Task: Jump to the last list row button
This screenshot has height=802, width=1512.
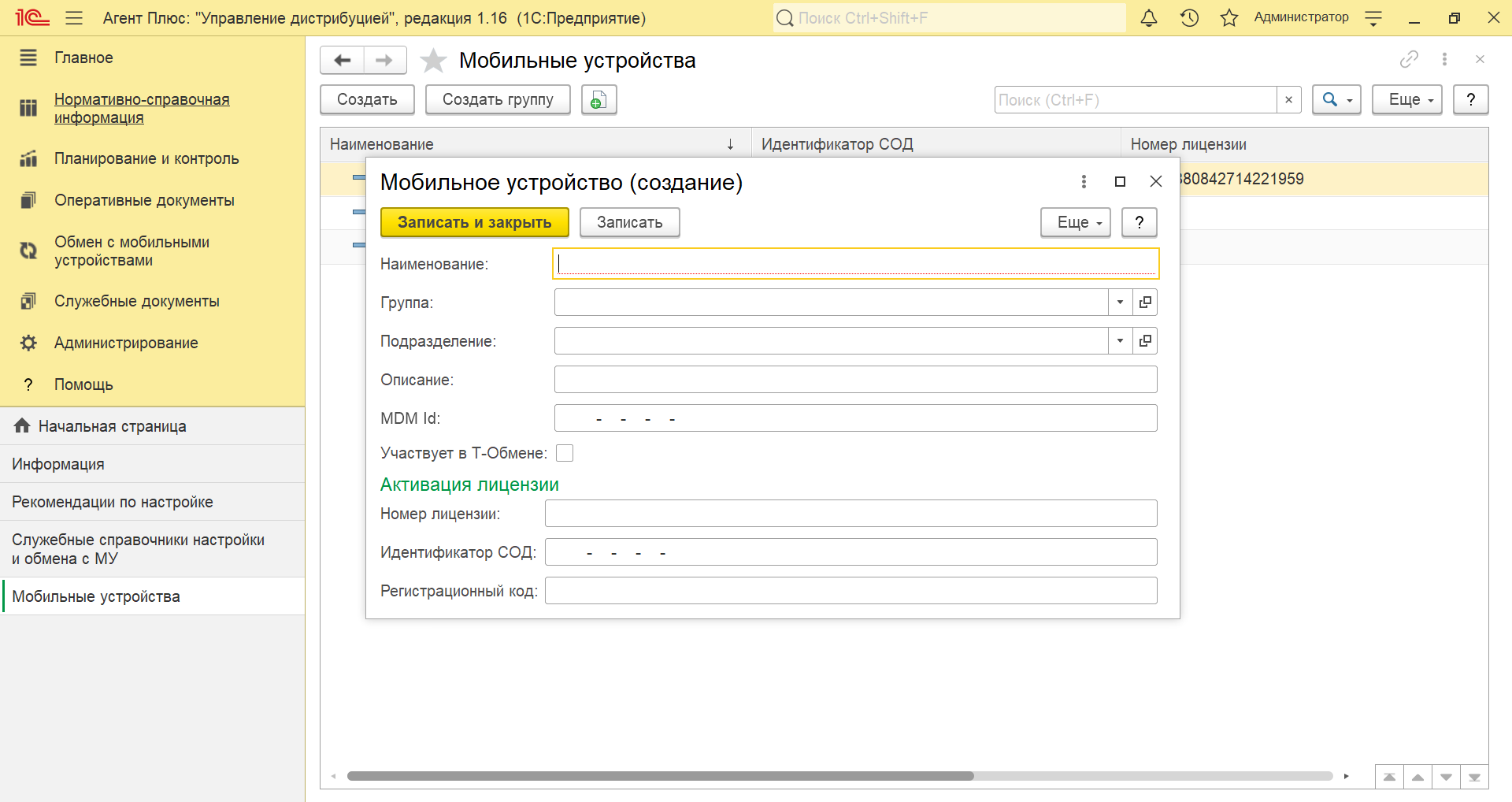Action: pyautogui.click(x=1474, y=777)
